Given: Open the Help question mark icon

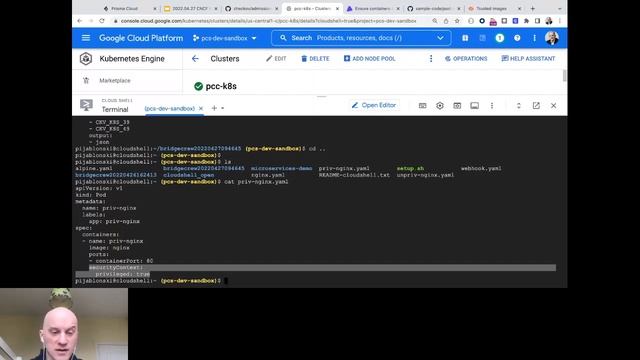Looking at the screenshot, I should tap(517, 38).
